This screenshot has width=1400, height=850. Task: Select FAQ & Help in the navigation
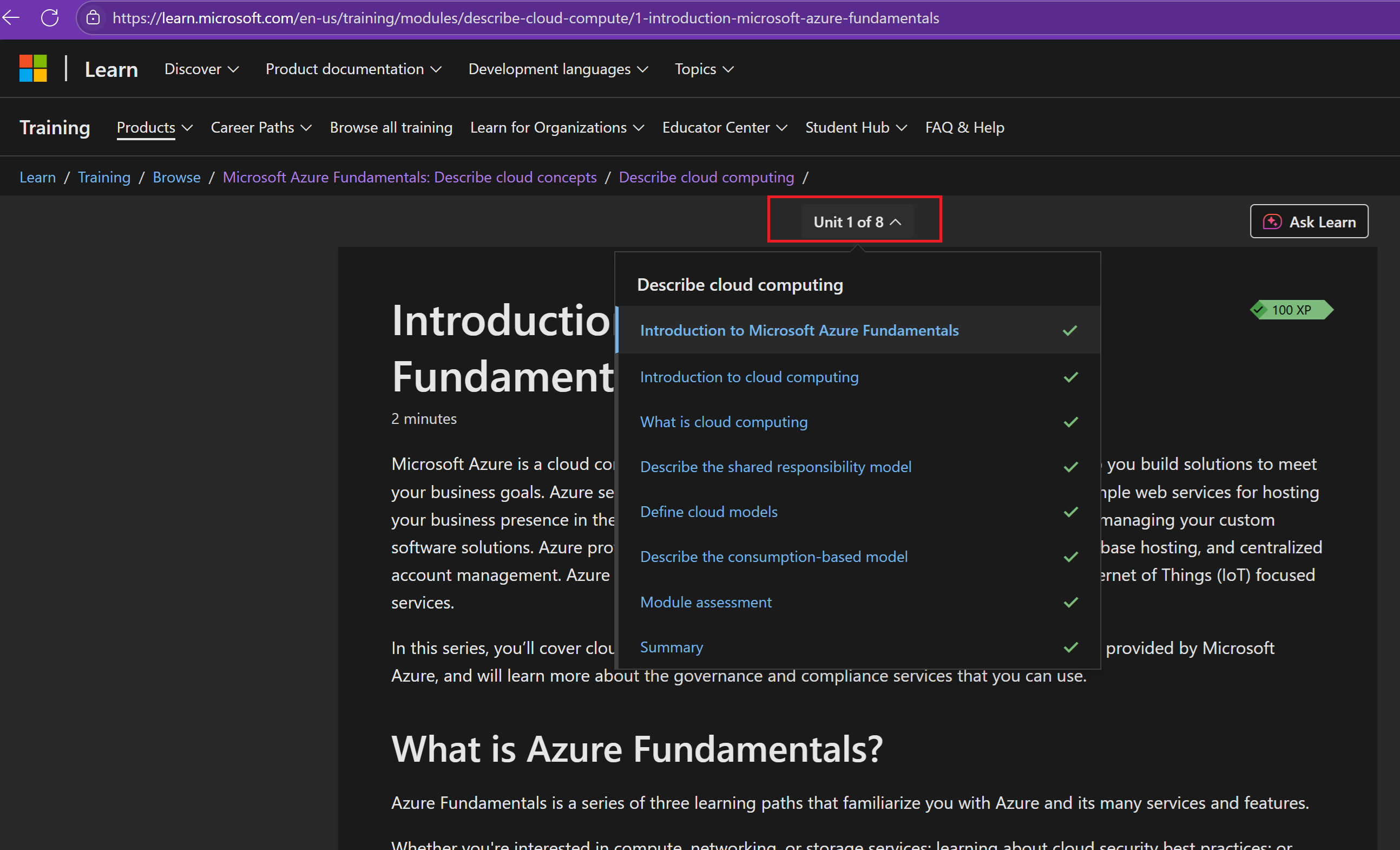tap(964, 127)
